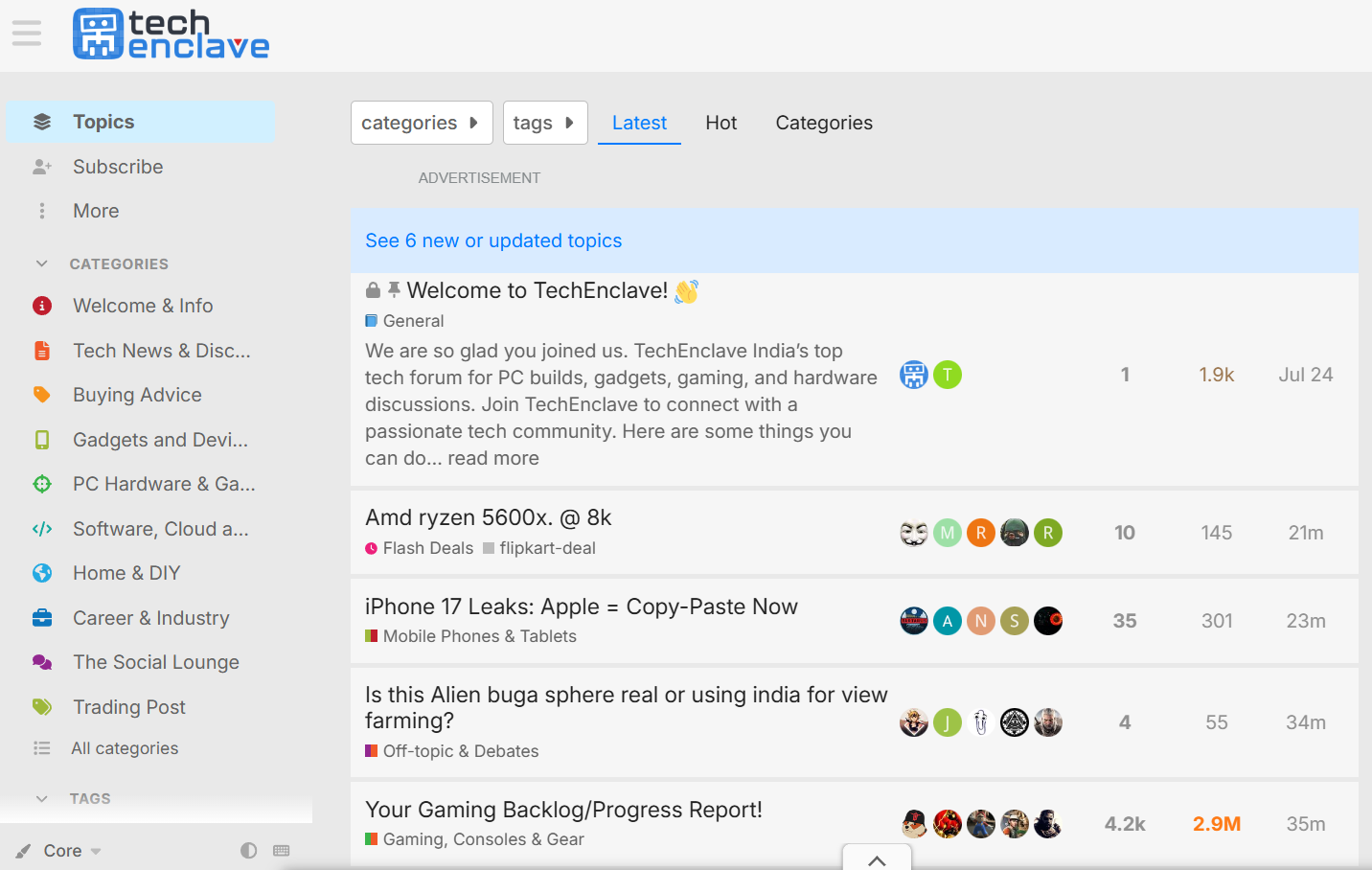
Task: Open the Trading Post category
Action: (129, 707)
